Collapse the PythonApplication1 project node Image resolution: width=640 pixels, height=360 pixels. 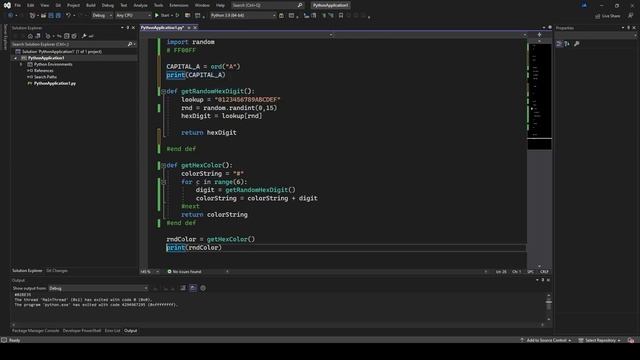(16, 58)
